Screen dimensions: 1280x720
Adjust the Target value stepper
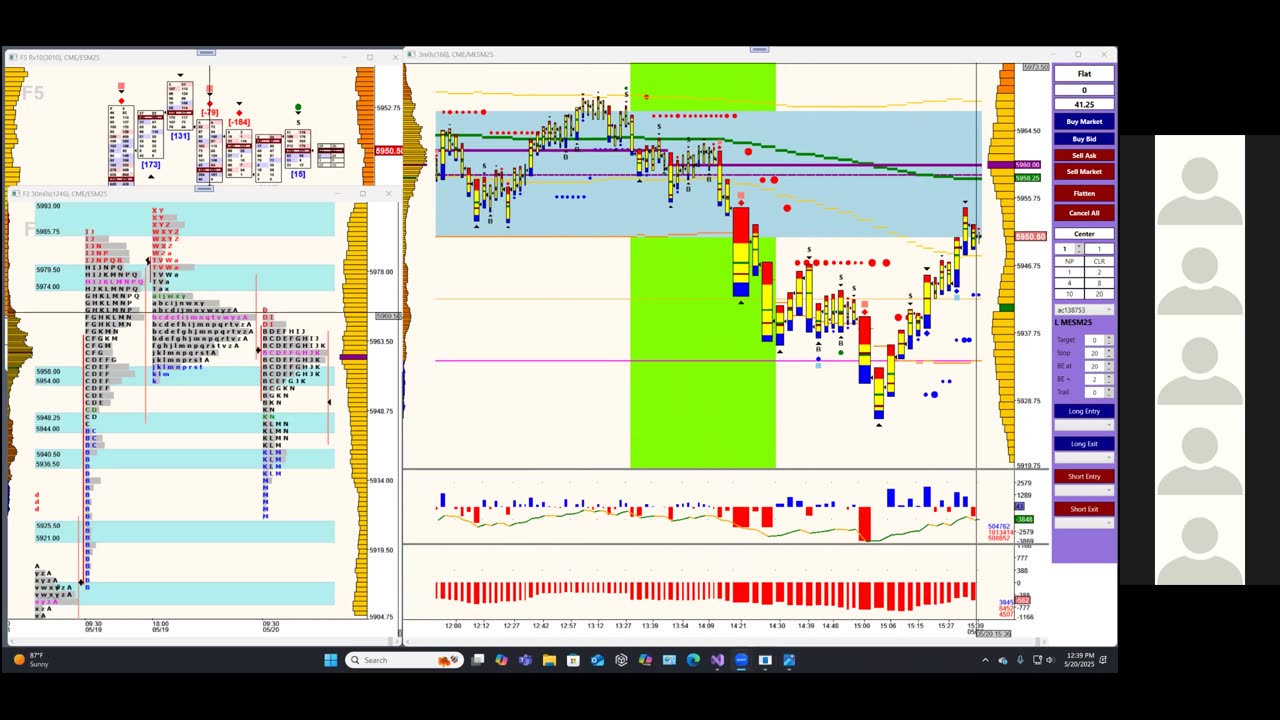coord(1109,340)
